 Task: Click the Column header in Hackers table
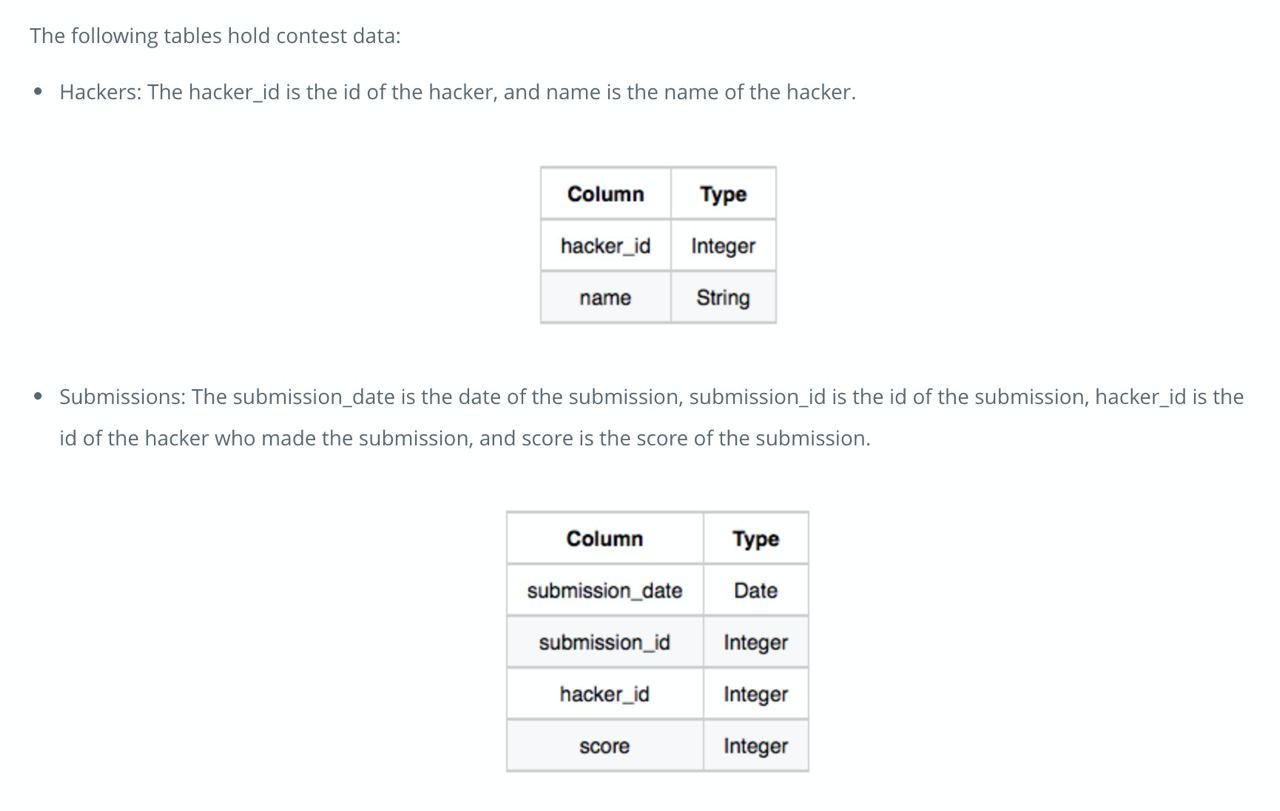pos(606,194)
